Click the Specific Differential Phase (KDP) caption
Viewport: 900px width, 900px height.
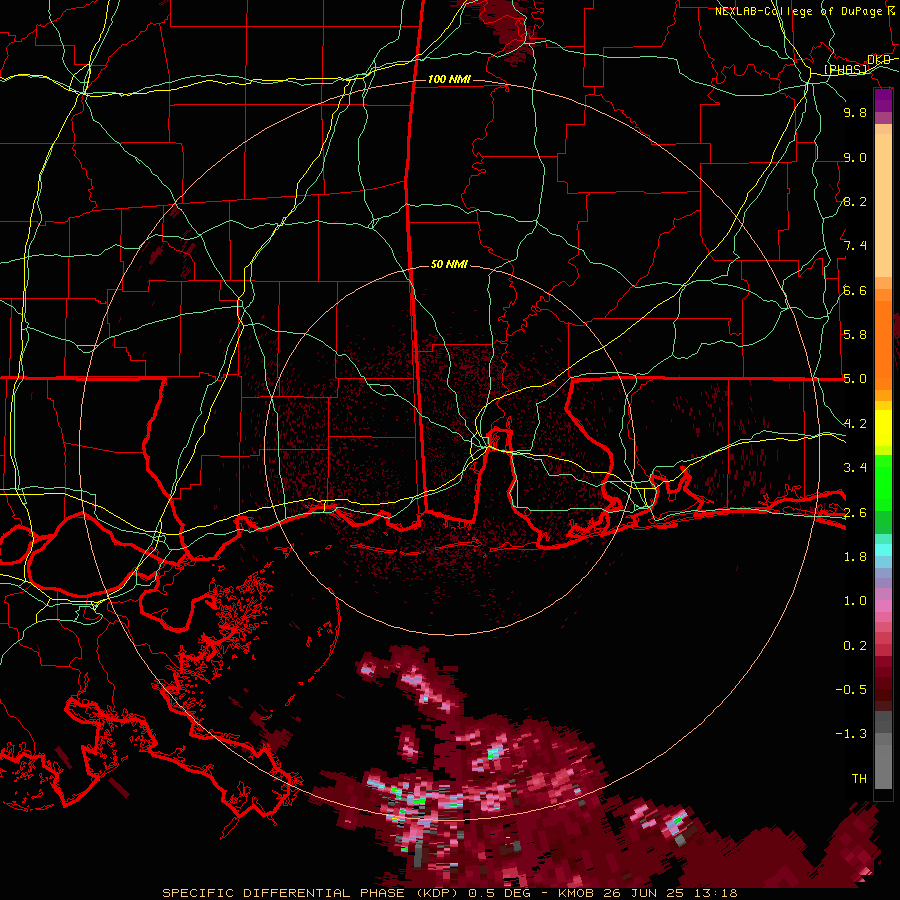pos(312,893)
